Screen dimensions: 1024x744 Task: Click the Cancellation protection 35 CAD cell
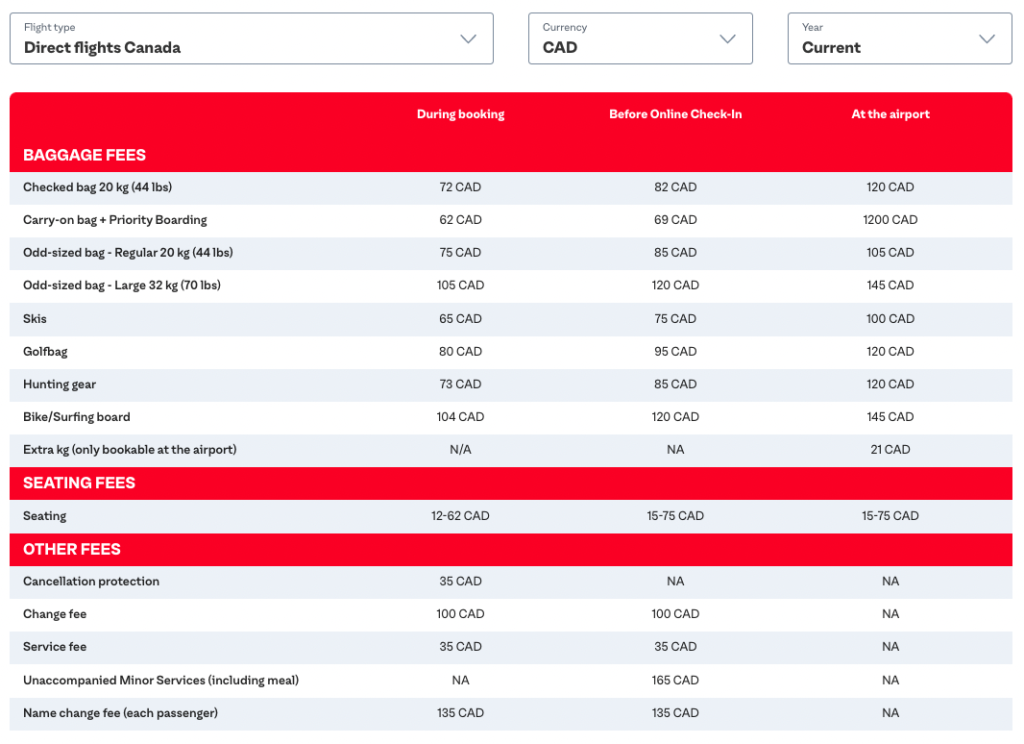click(x=460, y=581)
